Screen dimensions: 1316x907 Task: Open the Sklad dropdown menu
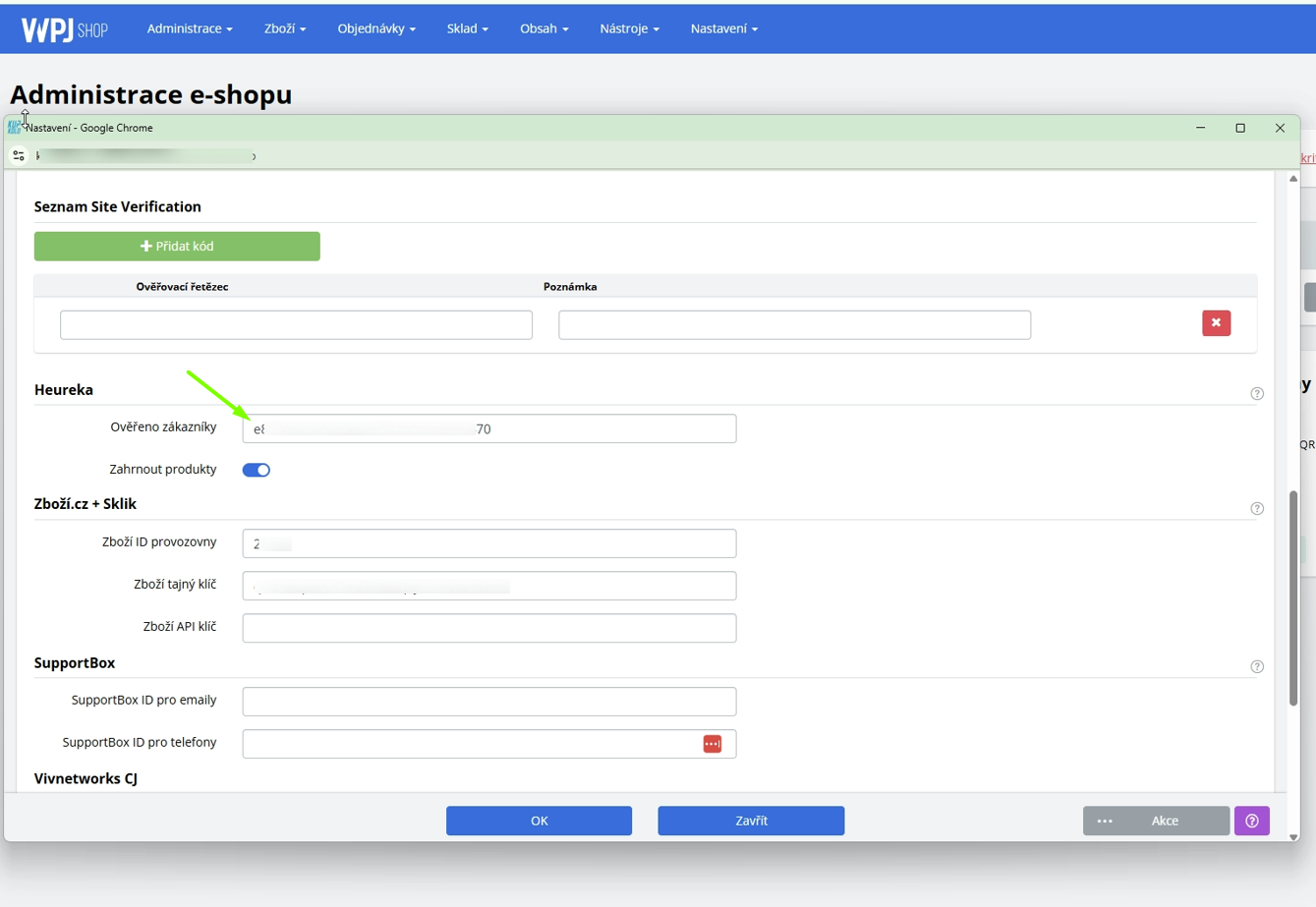click(467, 28)
